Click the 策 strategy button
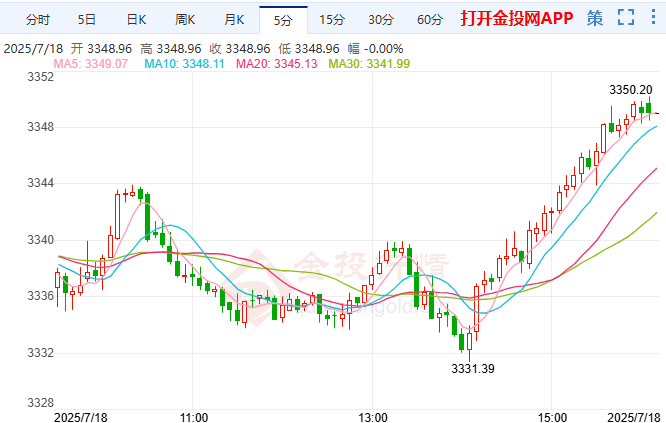The image size is (666, 423). tap(595, 18)
